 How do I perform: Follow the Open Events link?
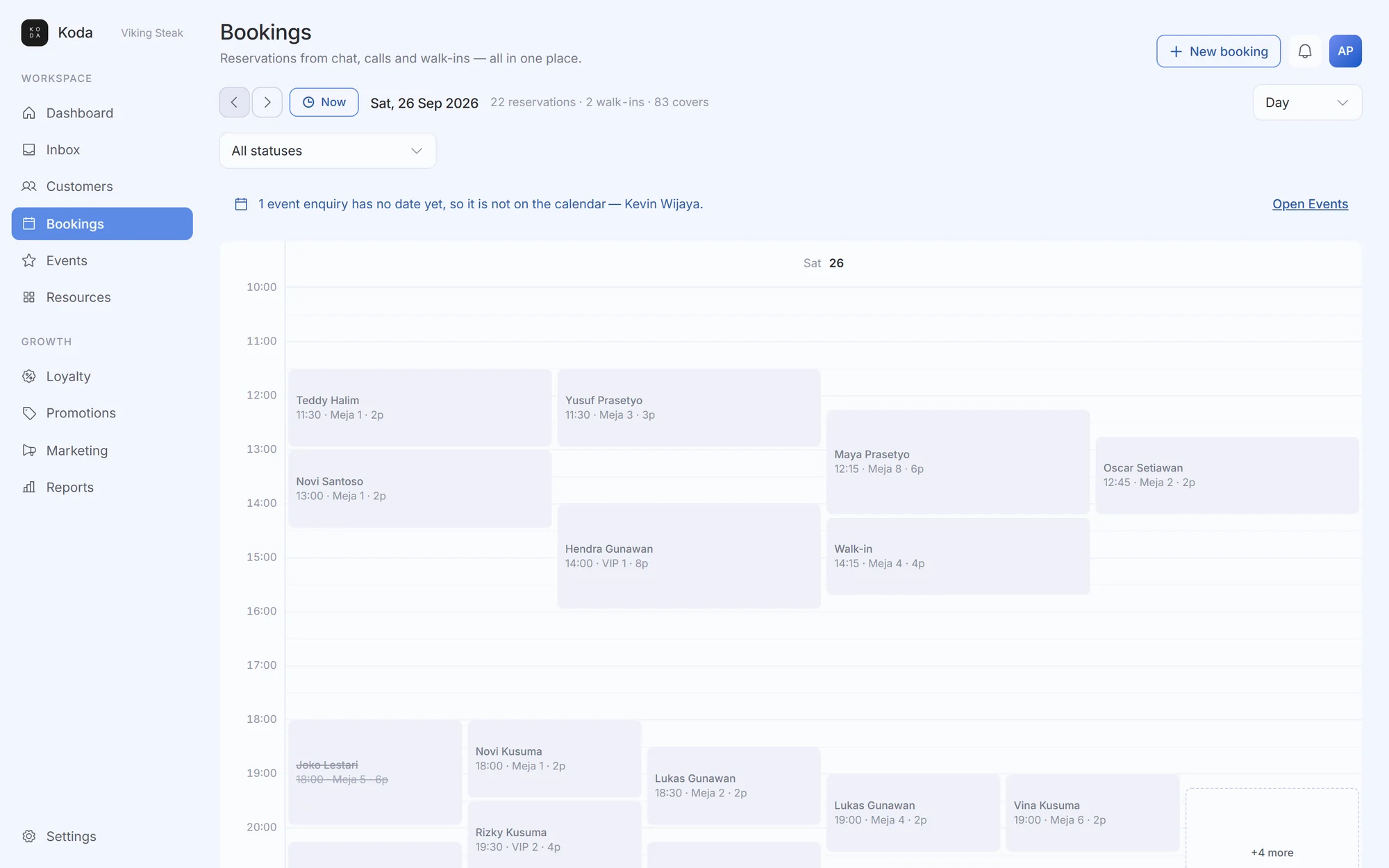[x=1310, y=204]
